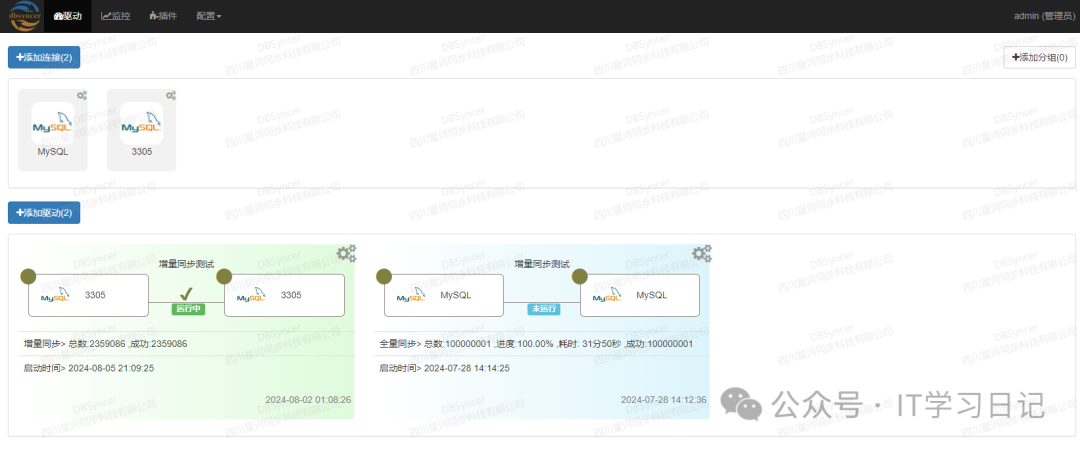Click the MySQL connection logo thumbnail
Screen dimensions: 1080x449
tap(52, 124)
